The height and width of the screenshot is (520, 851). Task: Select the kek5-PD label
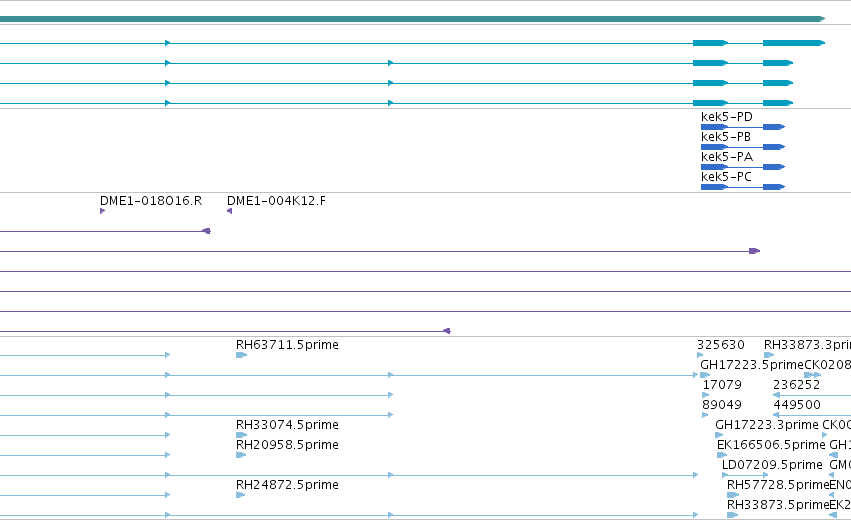point(727,117)
